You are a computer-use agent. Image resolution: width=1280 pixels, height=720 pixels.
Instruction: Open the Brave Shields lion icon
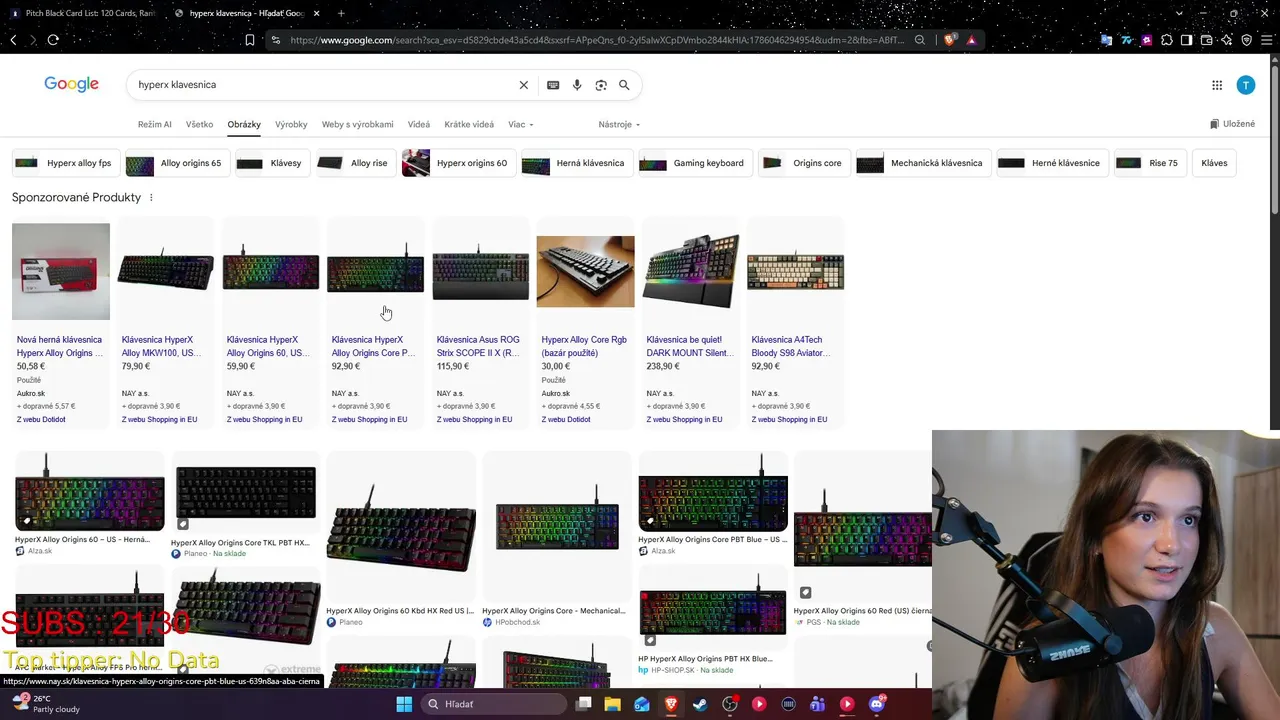pos(949,40)
